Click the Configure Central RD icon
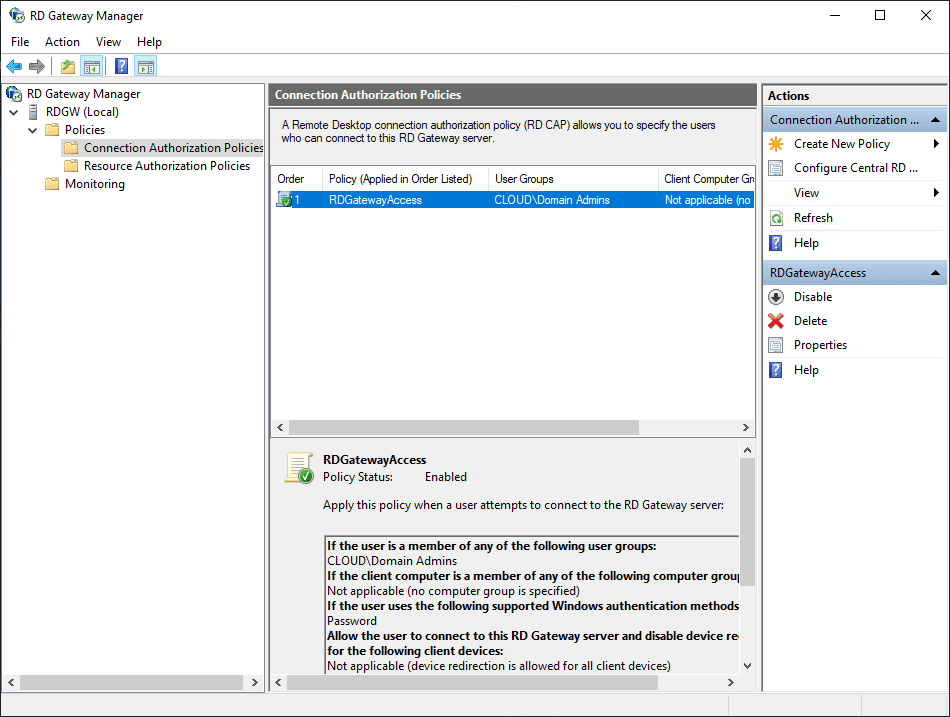The width and height of the screenshot is (950, 717). [x=776, y=168]
